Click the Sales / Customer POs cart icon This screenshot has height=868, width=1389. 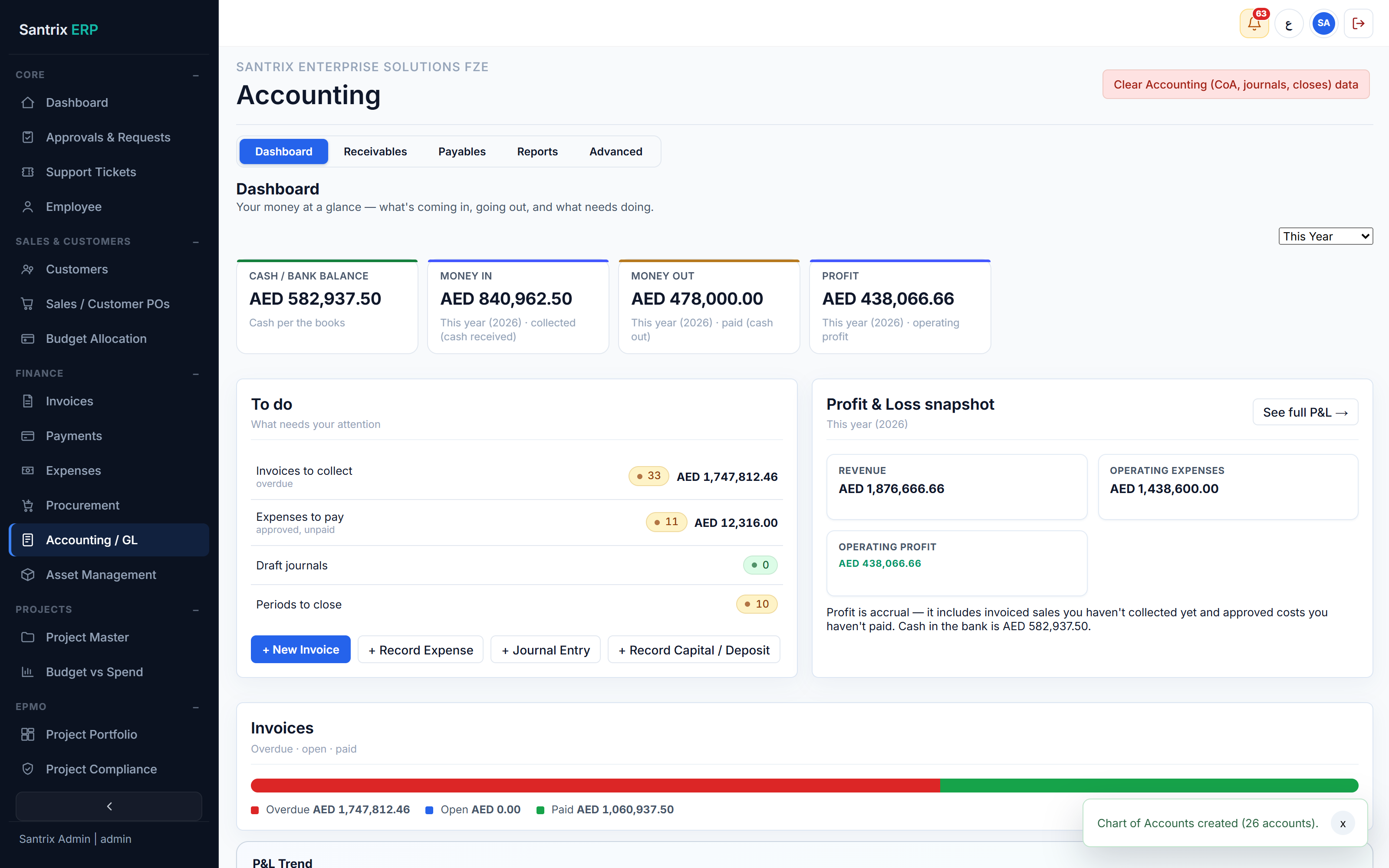tap(27, 304)
